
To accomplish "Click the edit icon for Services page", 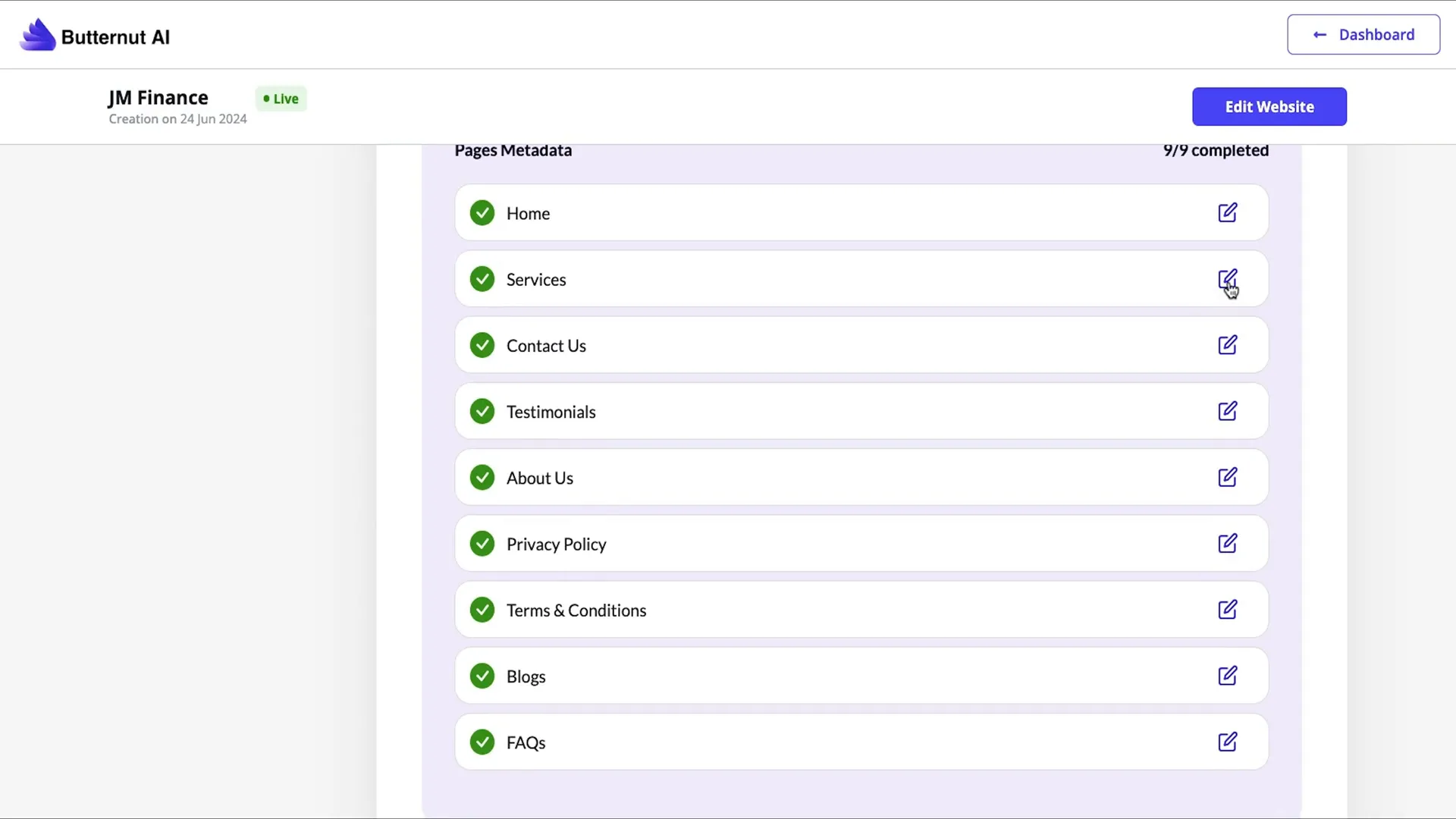I will click(x=1228, y=278).
